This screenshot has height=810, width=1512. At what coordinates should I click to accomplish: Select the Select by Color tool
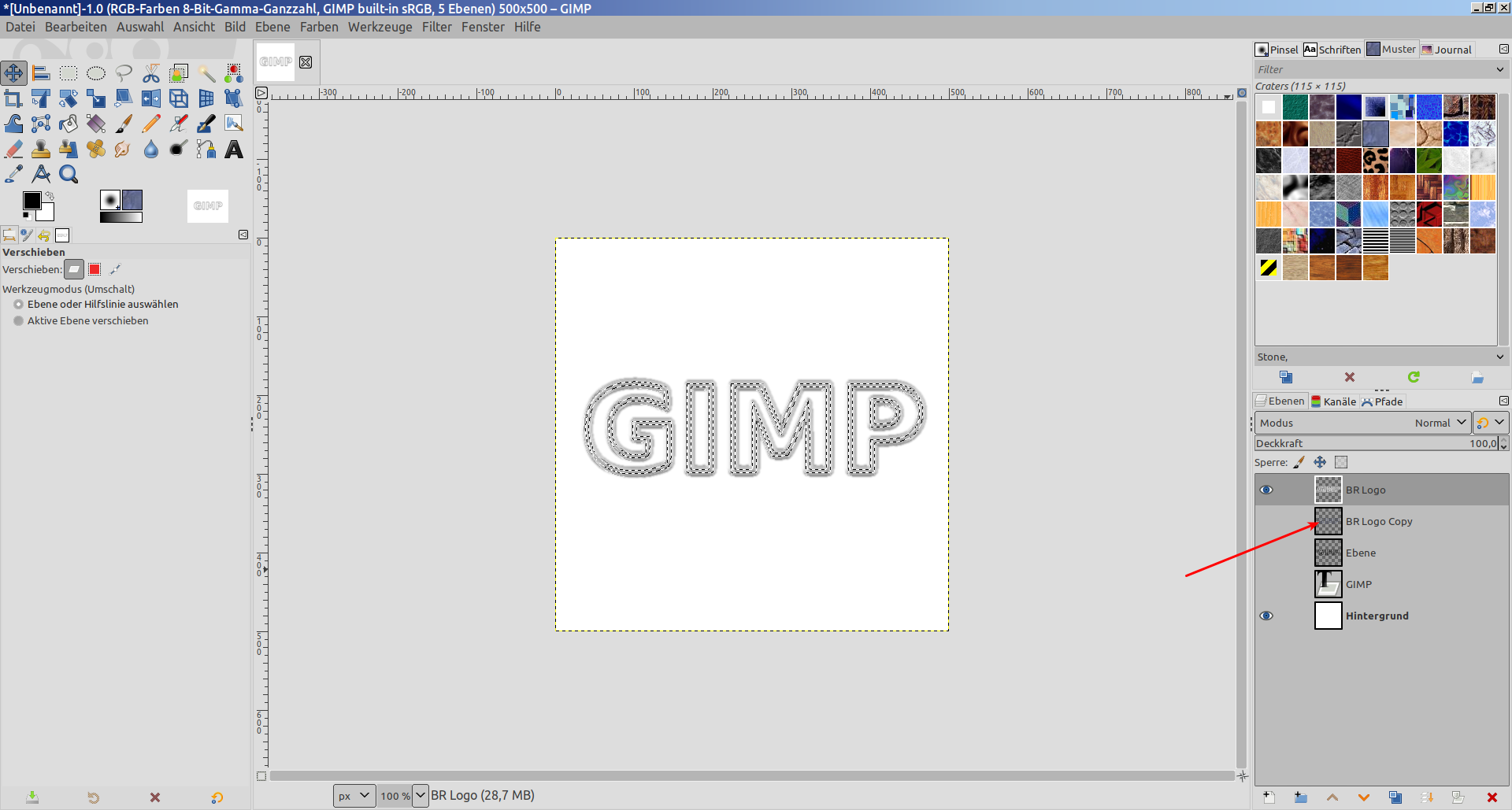click(x=234, y=73)
